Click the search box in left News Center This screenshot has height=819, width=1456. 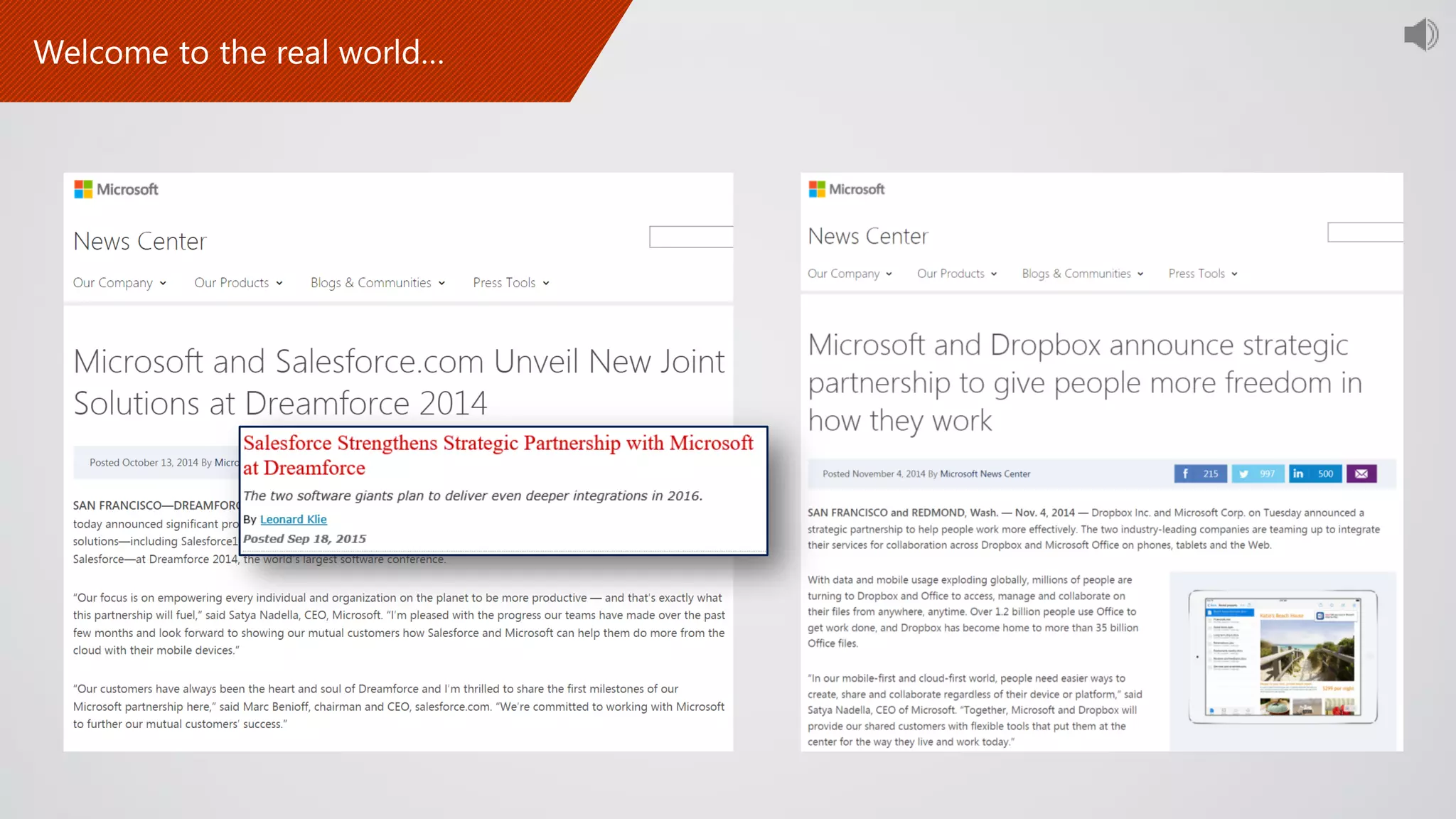[690, 237]
